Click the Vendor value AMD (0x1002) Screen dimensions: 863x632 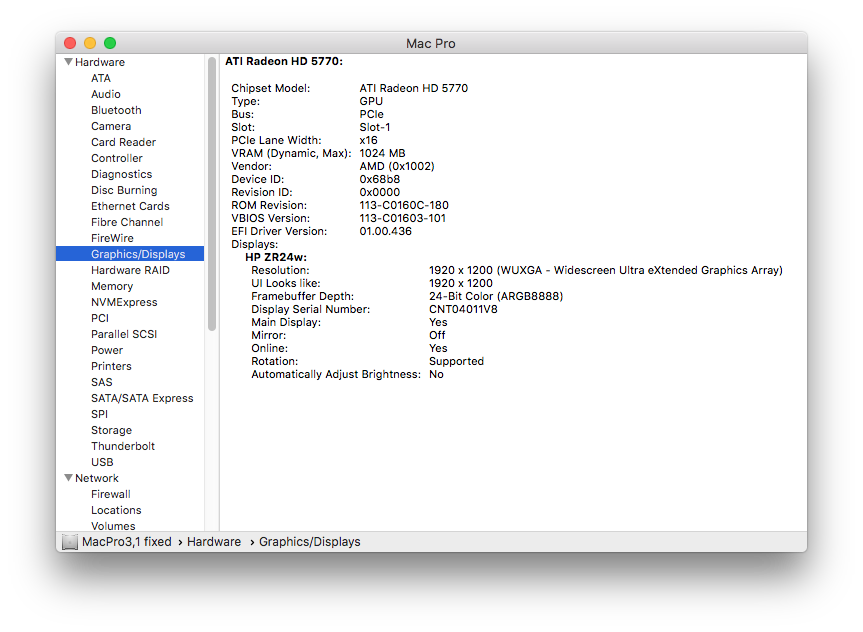click(397, 166)
